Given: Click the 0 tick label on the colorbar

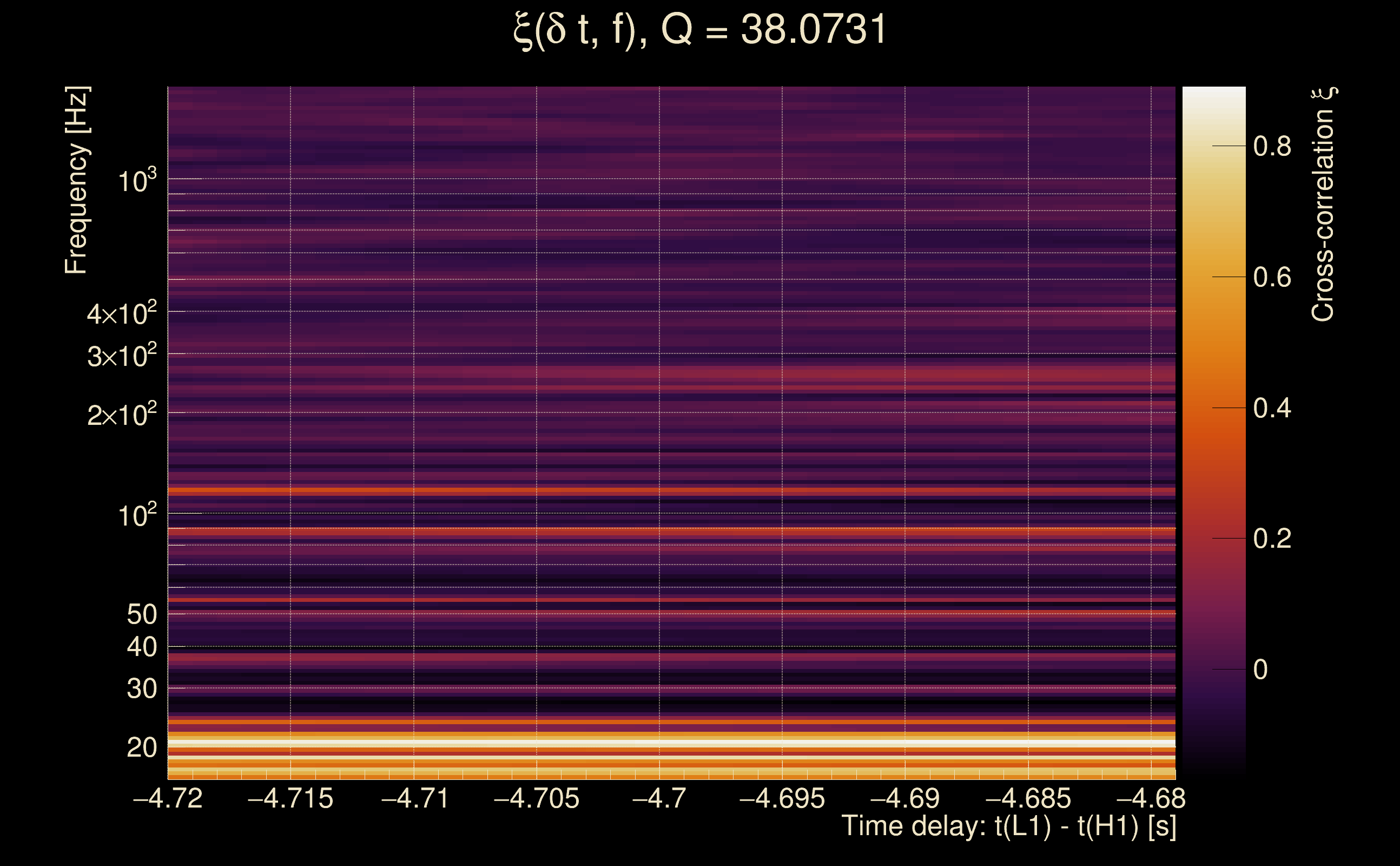Looking at the screenshot, I should (1260, 670).
